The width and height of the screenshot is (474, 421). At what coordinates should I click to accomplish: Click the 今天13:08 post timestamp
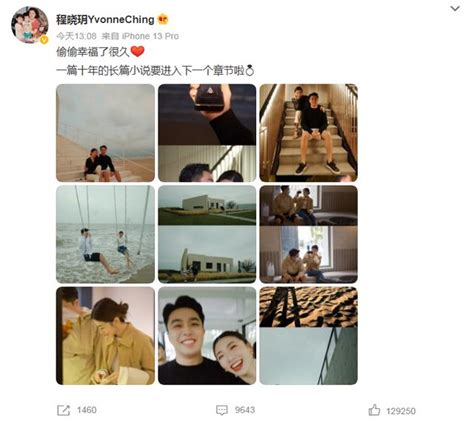[x=76, y=36]
